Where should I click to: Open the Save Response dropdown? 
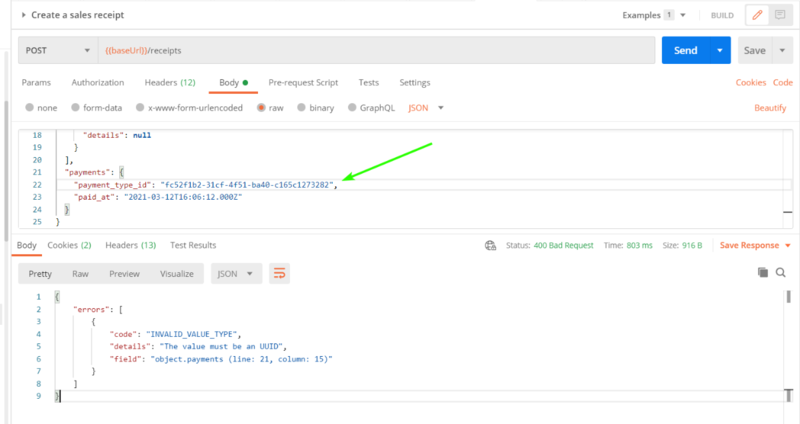pyautogui.click(x=755, y=245)
